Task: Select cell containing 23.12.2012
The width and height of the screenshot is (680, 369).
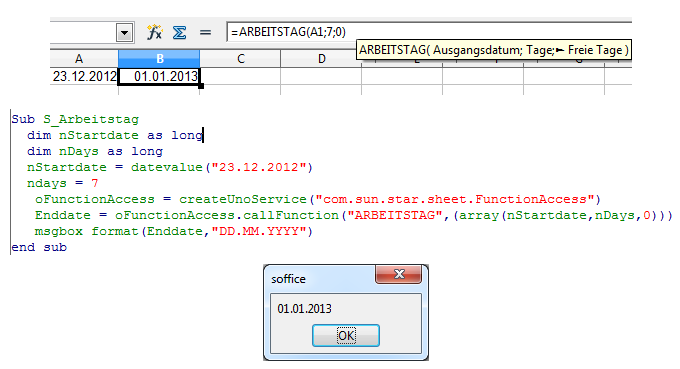Action: (x=84, y=76)
